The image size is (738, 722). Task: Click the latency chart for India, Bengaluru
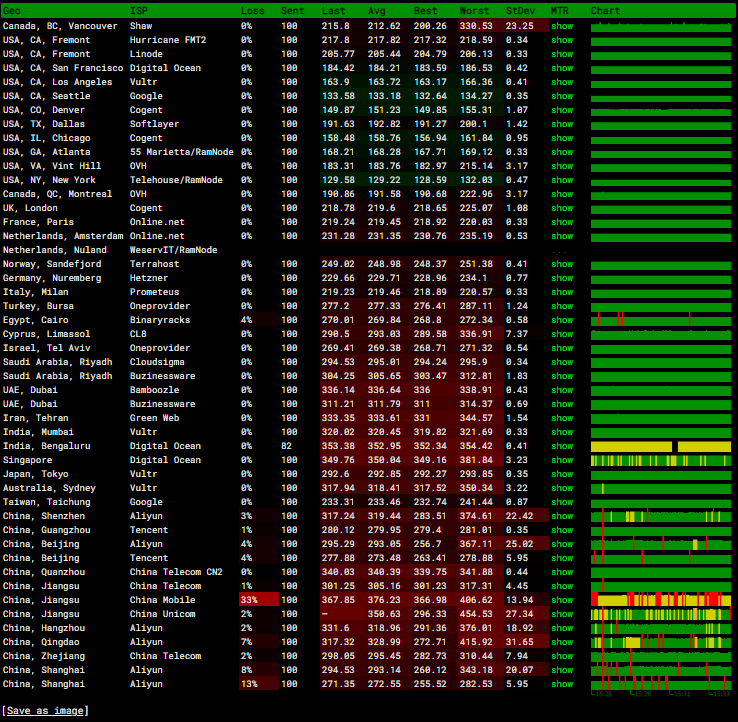coord(661,447)
